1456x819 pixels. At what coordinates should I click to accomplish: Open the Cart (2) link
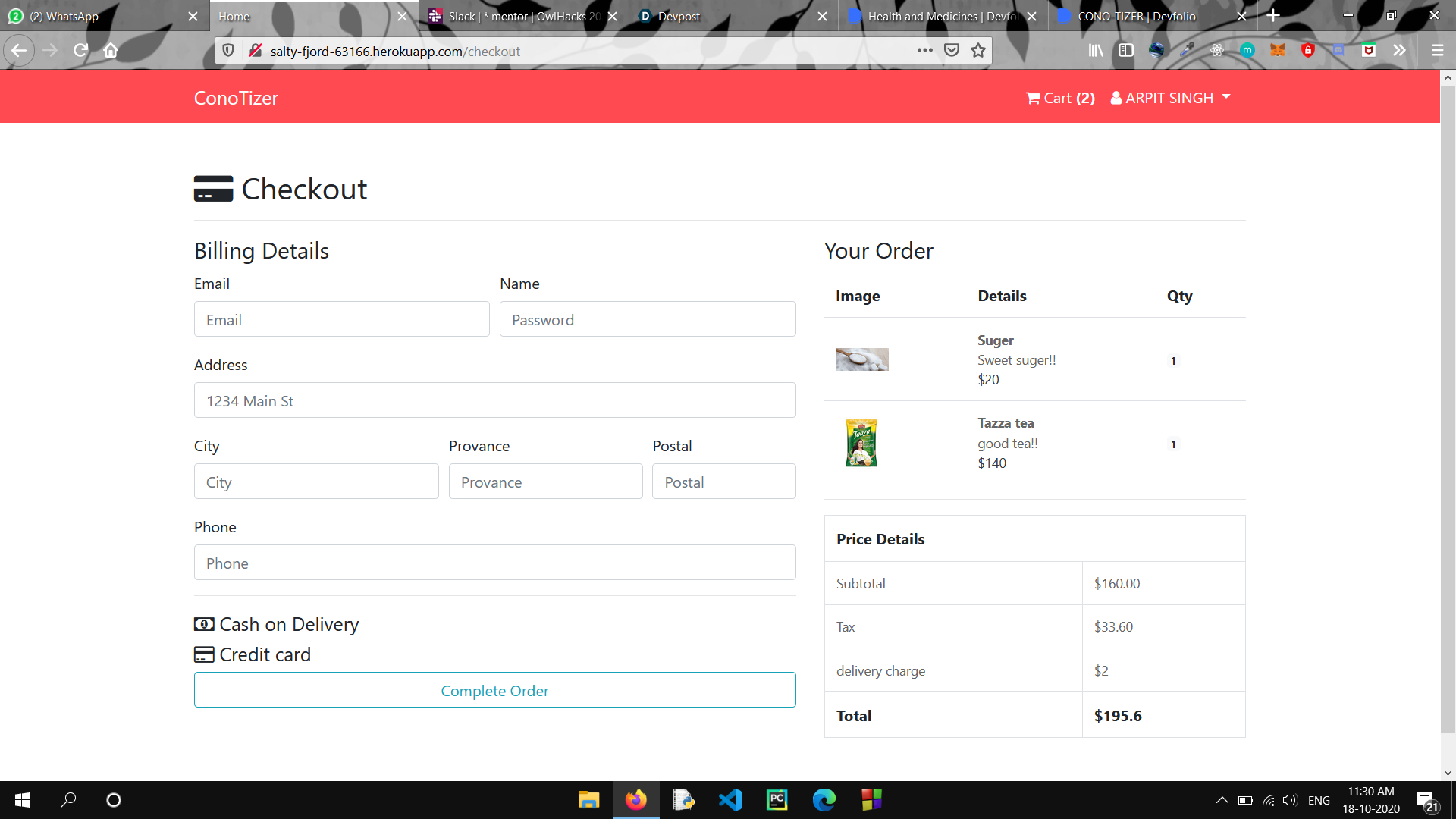1060,98
